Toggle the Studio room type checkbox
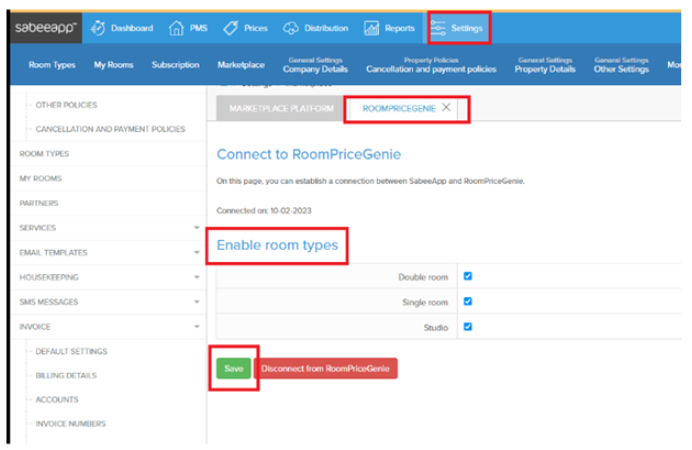This screenshot has height=450, width=692. tap(468, 326)
